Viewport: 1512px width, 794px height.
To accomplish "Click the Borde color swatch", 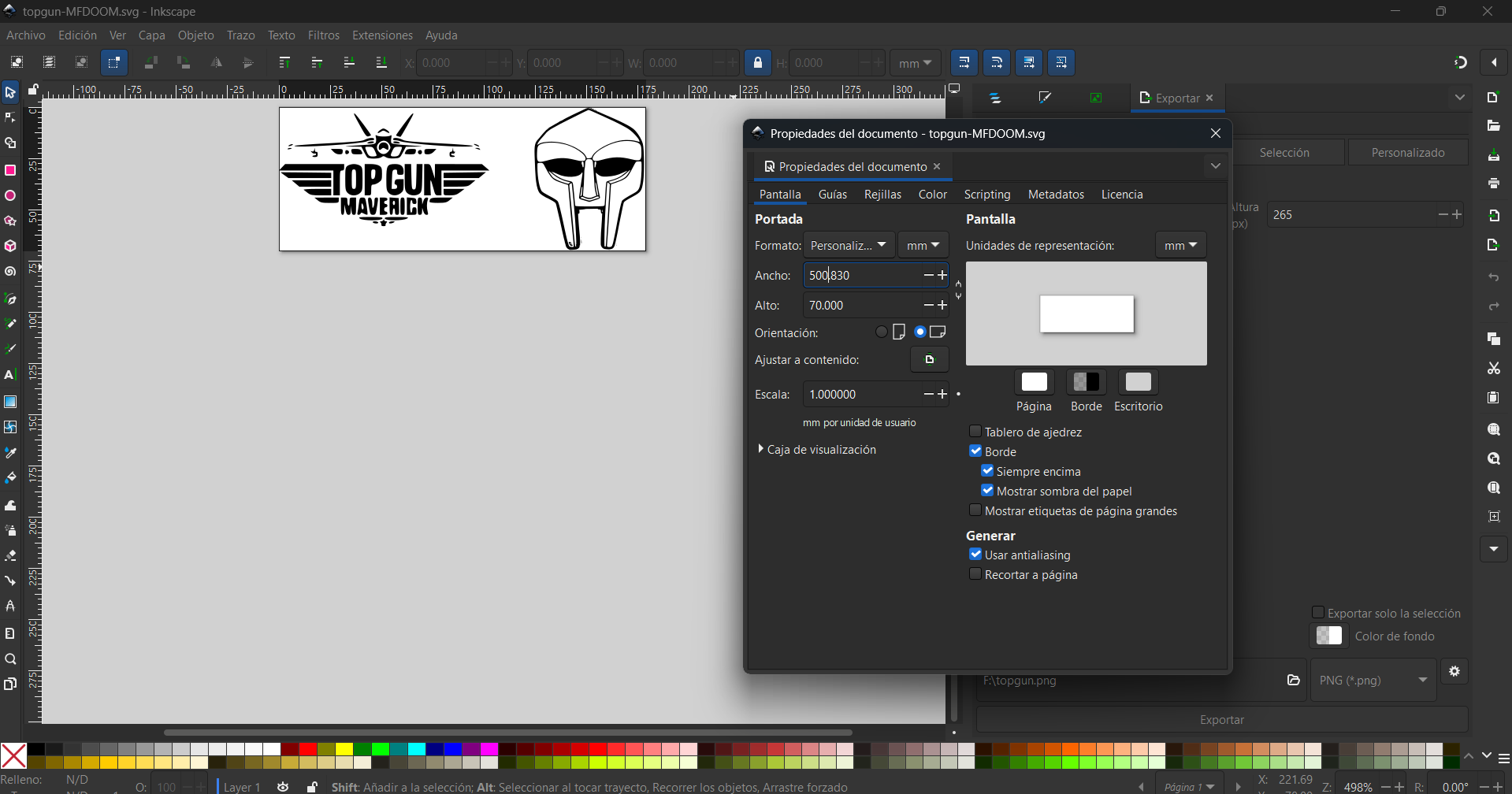I will [x=1087, y=382].
